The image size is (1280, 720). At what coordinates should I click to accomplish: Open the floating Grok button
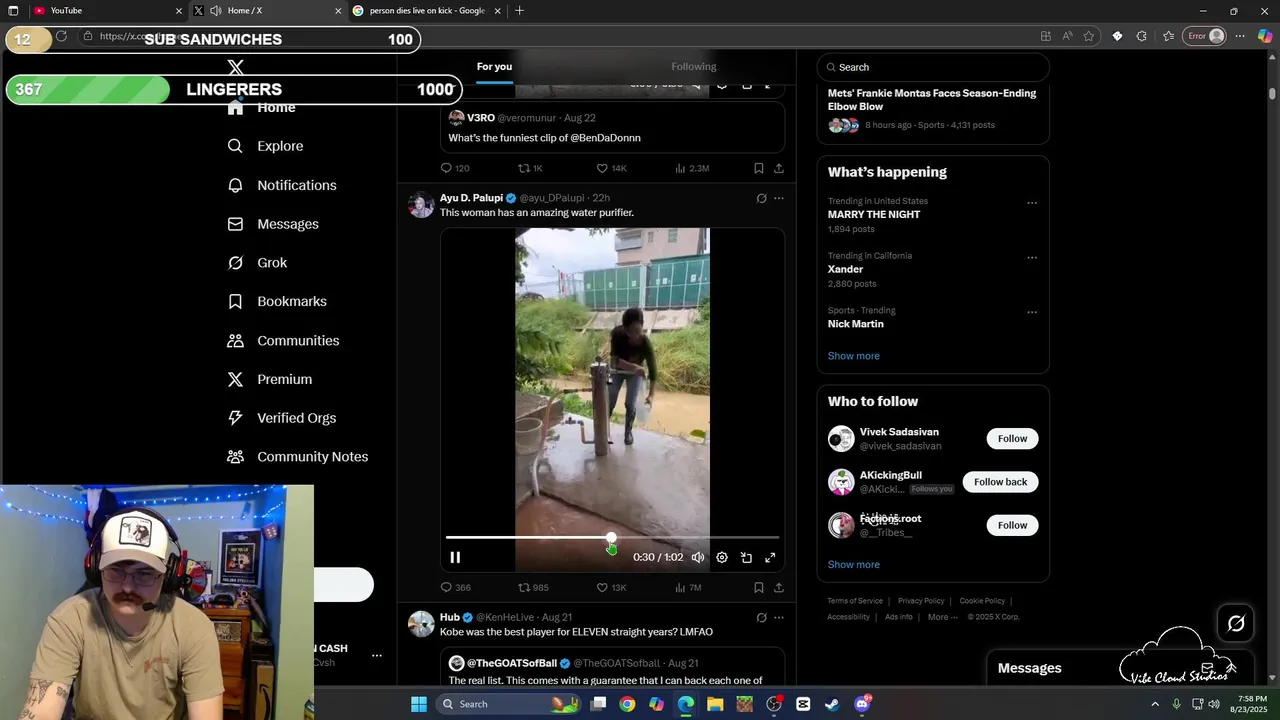(1236, 624)
